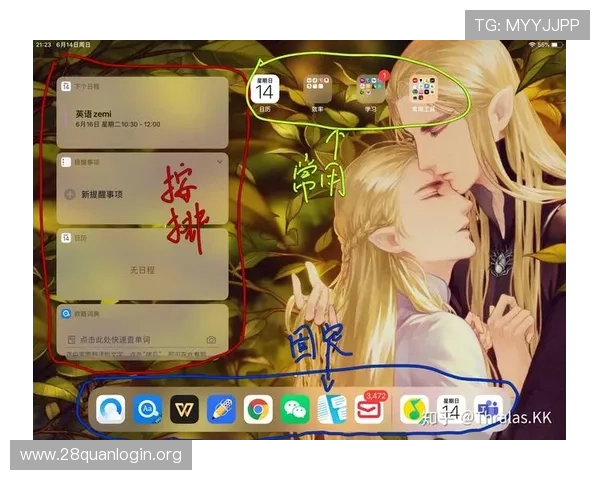Open the 英语 zemi event in the 下个日程 widget
The image size is (600, 480).
118,119
